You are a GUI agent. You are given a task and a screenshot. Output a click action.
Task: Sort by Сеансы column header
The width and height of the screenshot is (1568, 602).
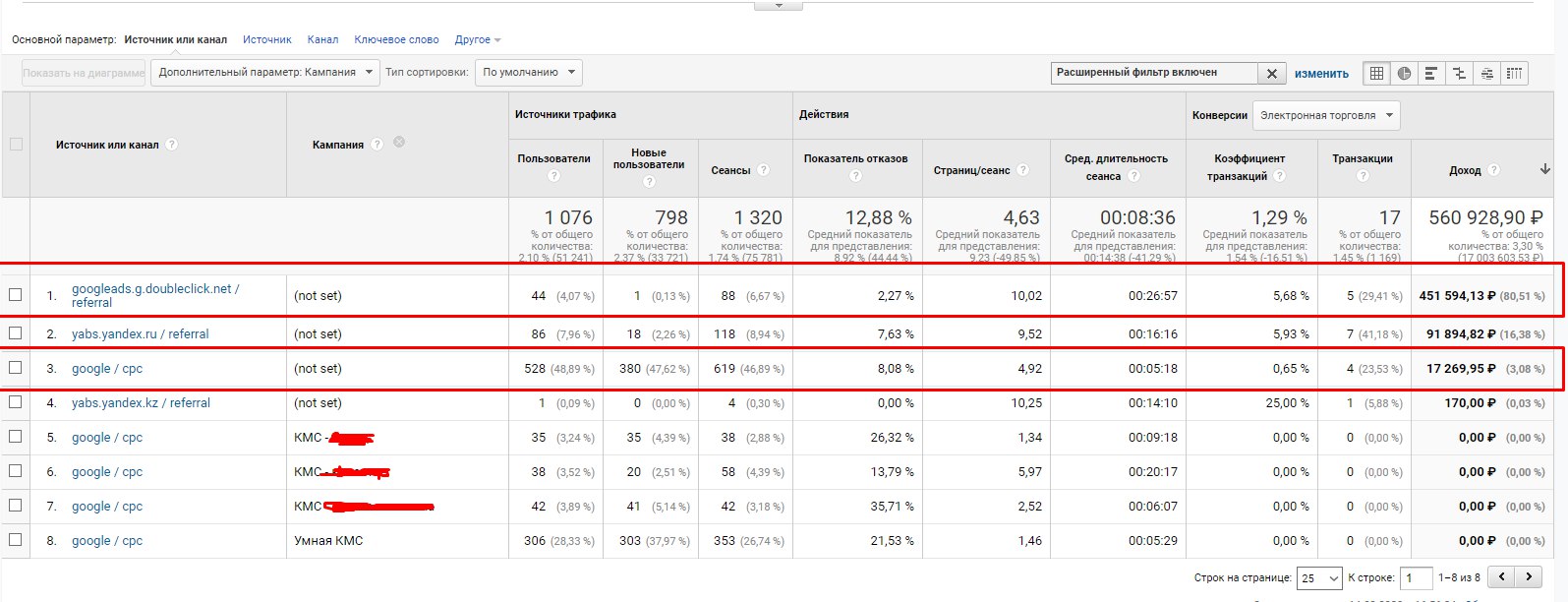pos(730,170)
